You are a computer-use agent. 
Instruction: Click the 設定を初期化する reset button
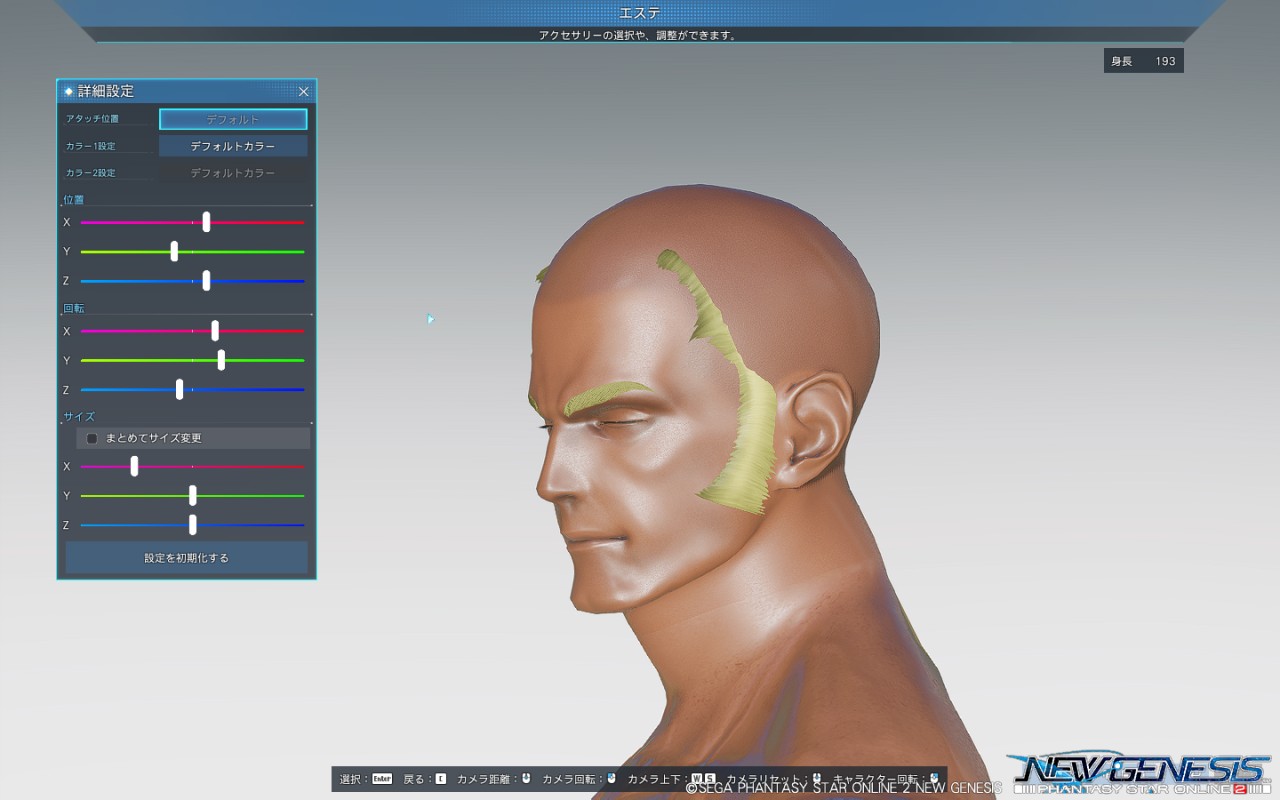tap(187, 558)
